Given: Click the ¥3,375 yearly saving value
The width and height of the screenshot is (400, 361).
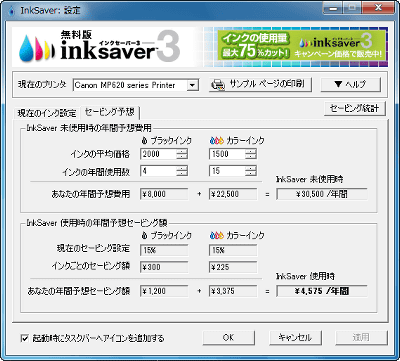Looking at the screenshot, I should (233, 291).
